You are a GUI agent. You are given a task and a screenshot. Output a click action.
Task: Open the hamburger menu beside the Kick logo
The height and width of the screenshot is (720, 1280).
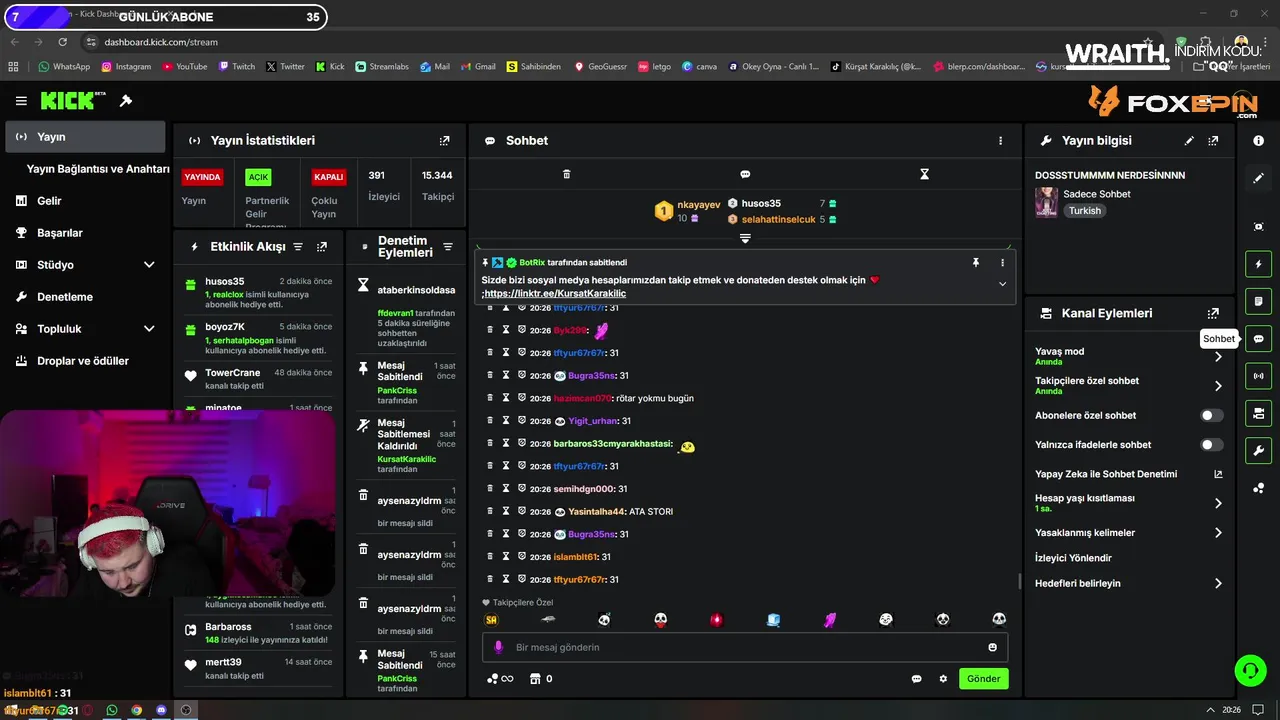coord(21,101)
